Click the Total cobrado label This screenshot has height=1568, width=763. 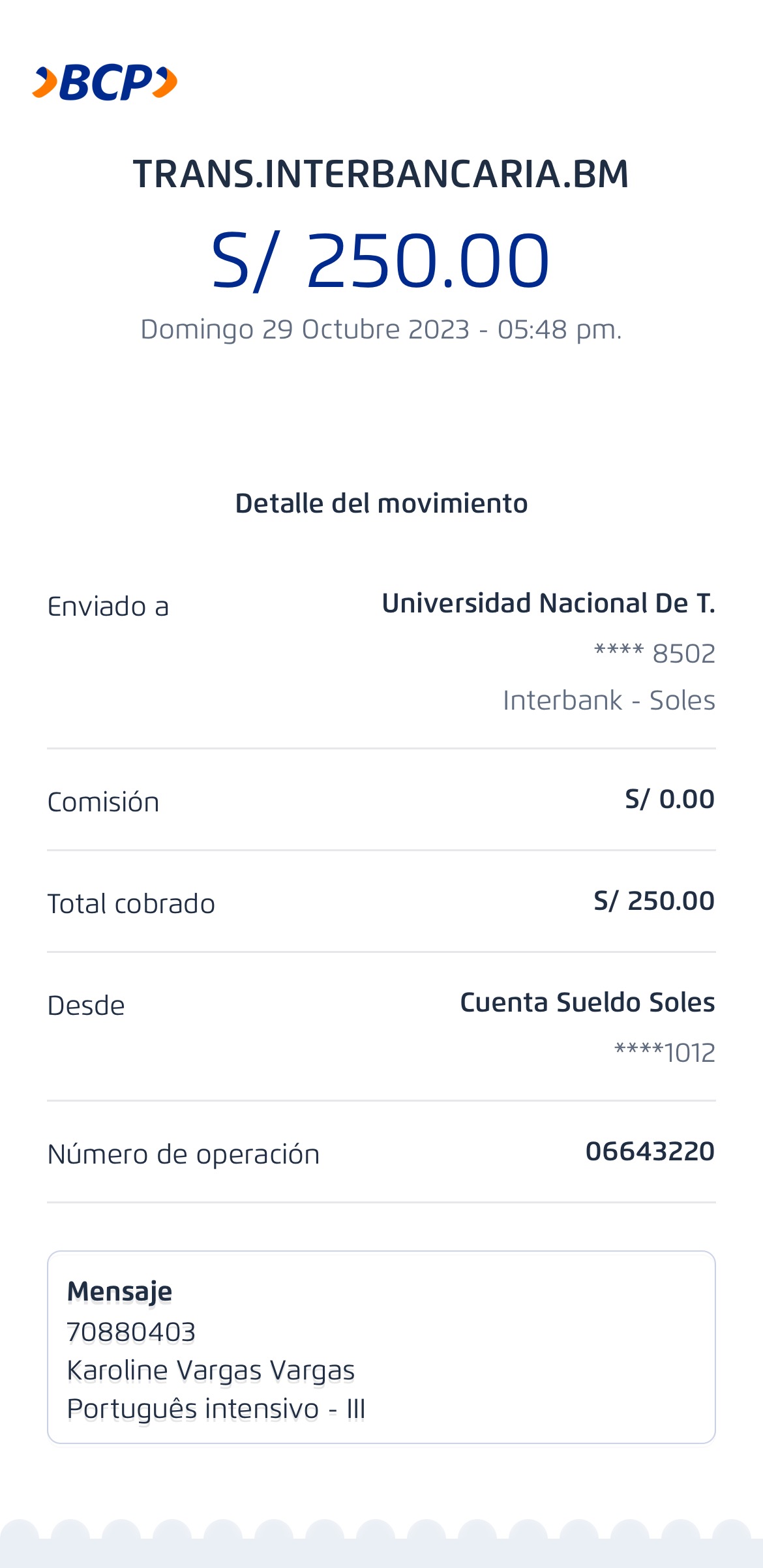pos(131,904)
